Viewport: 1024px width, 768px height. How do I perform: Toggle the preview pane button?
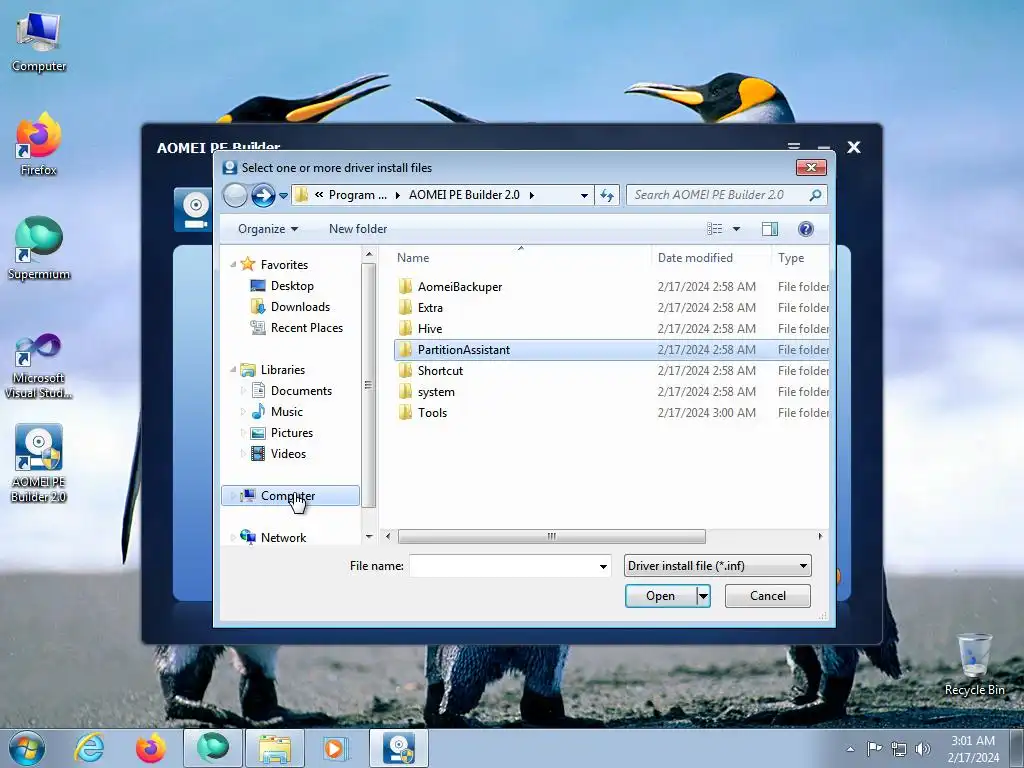[770, 229]
